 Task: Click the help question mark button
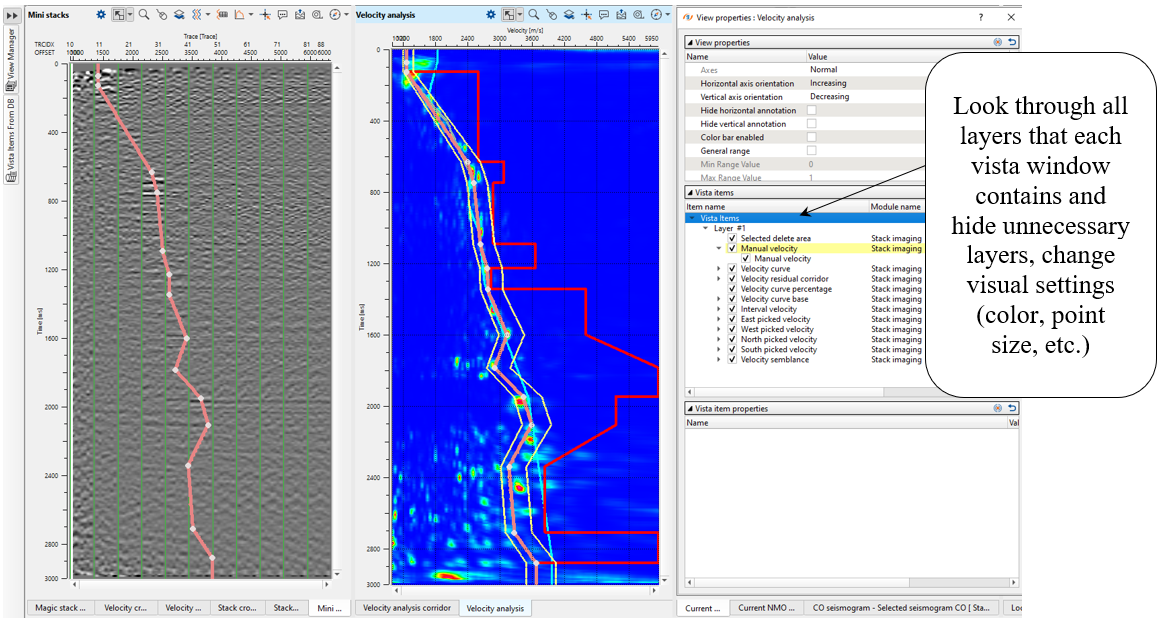coord(980,17)
